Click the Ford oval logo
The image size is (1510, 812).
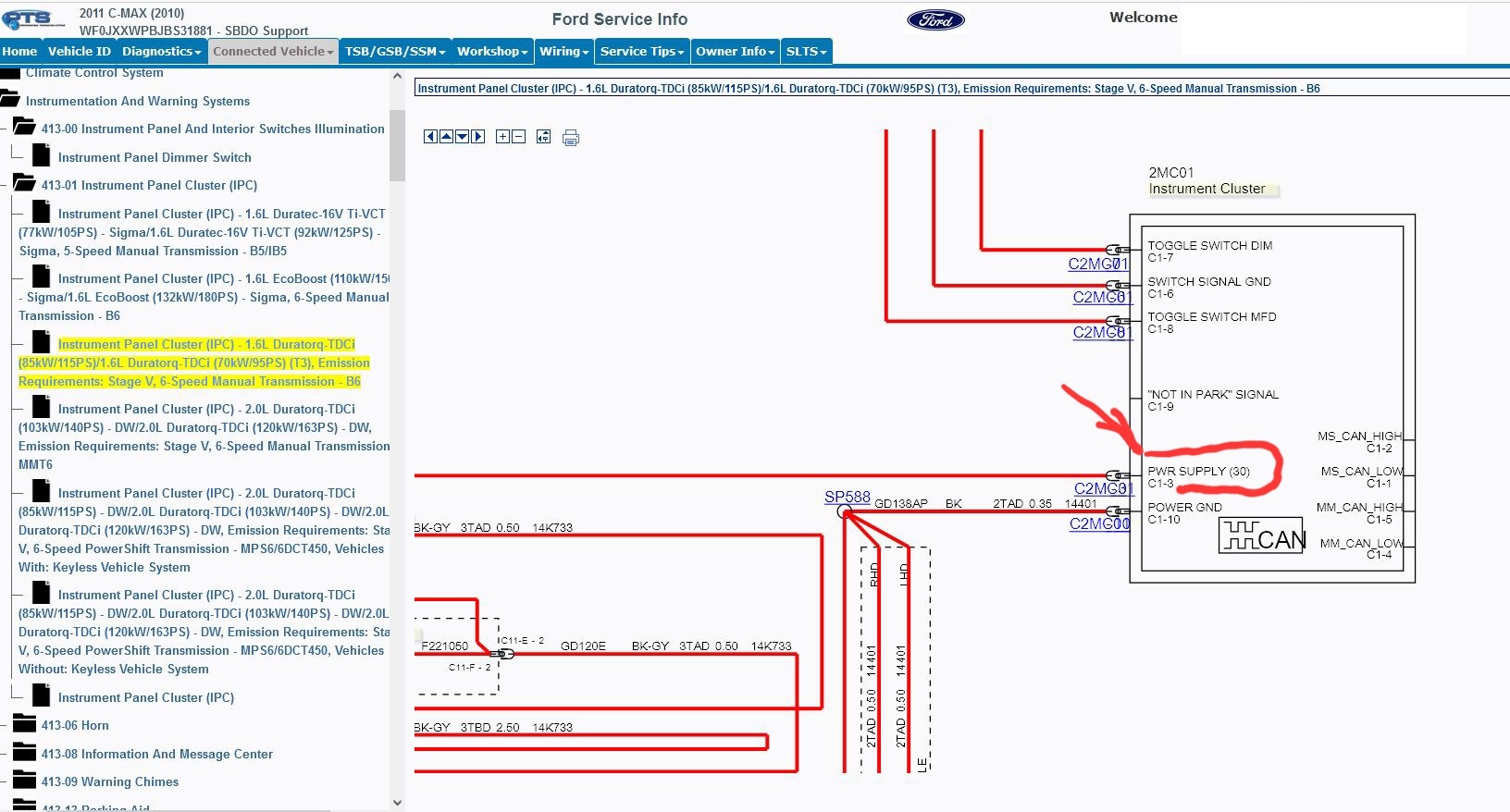click(x=935, y=19)
